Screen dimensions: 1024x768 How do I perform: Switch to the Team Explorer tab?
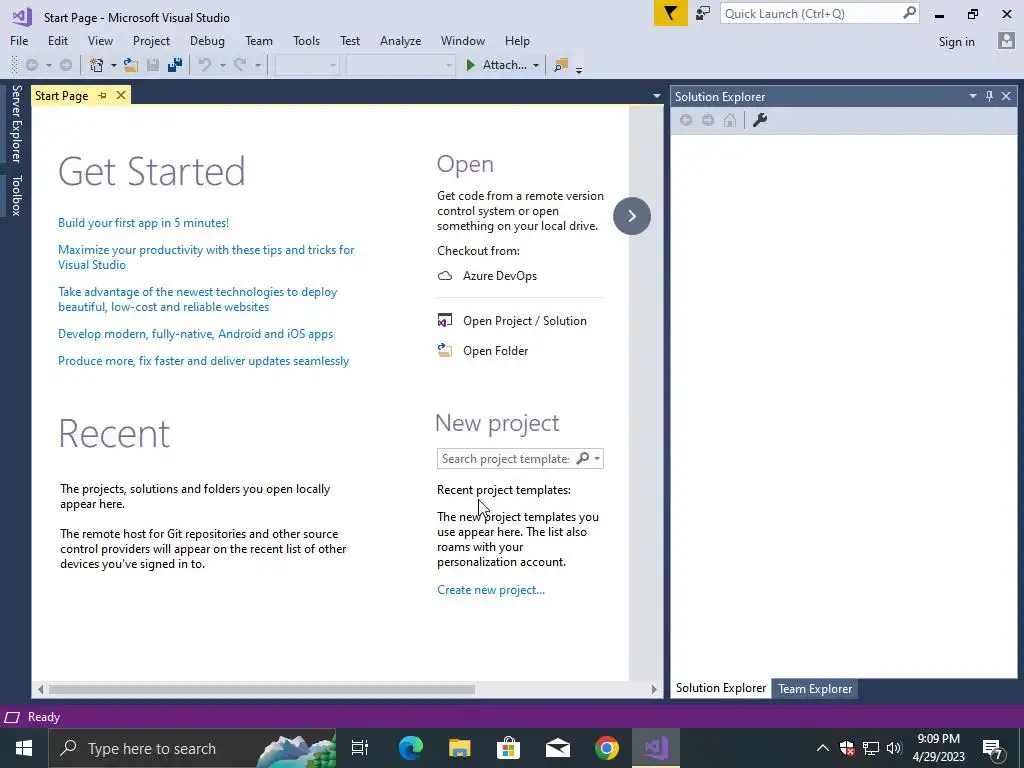(814, 688)
